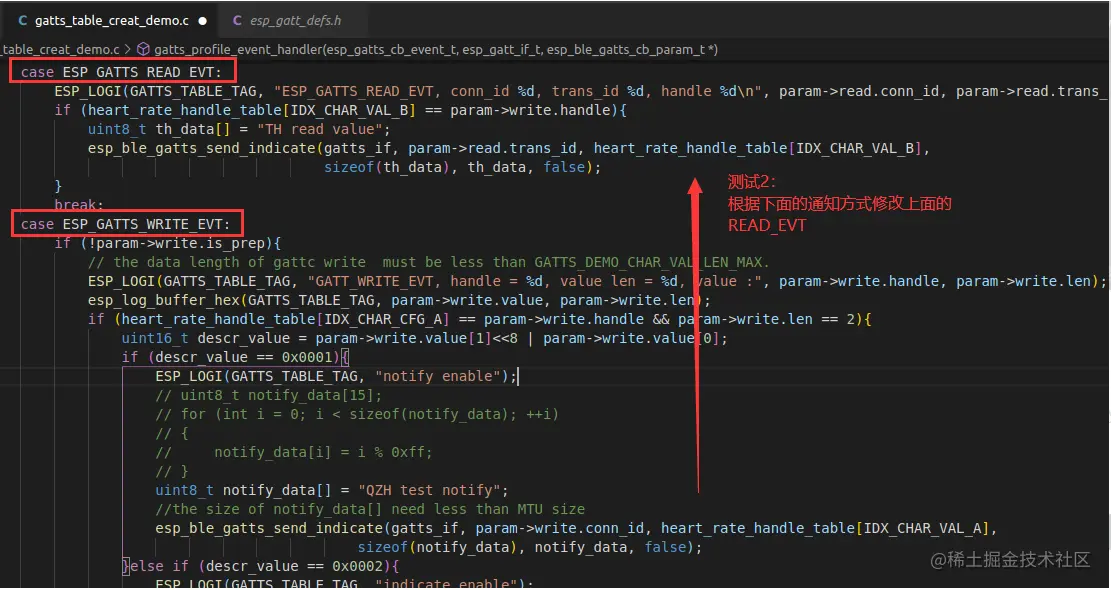Click the line 'case ESP_GATTS_READ_EVT:'
This screenshot has width=1111, height=590.
pyautogui.click(x=121, y=72)
